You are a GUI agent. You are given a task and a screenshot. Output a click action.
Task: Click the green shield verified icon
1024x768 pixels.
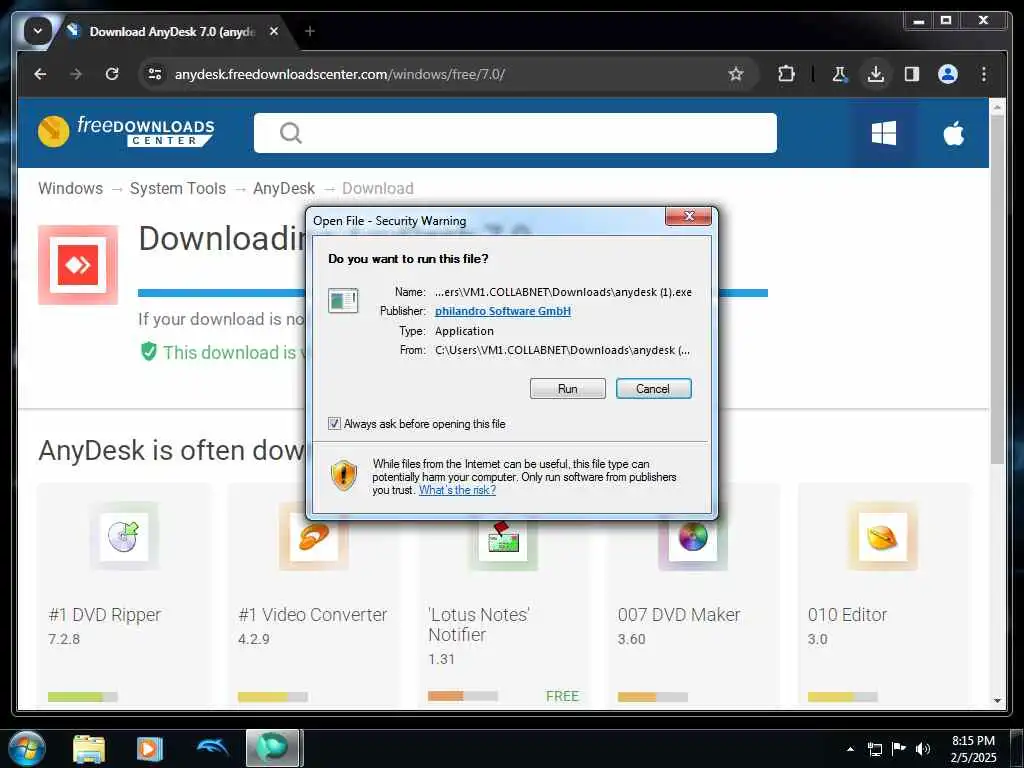[149, 352]
